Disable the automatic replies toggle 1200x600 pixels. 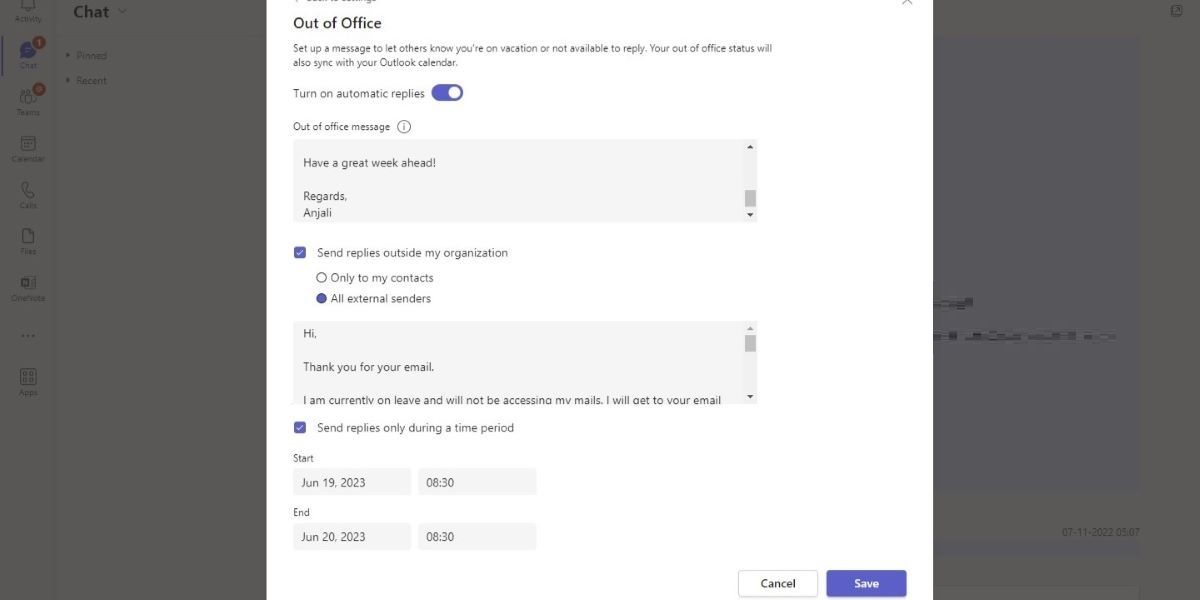(447, 92)
